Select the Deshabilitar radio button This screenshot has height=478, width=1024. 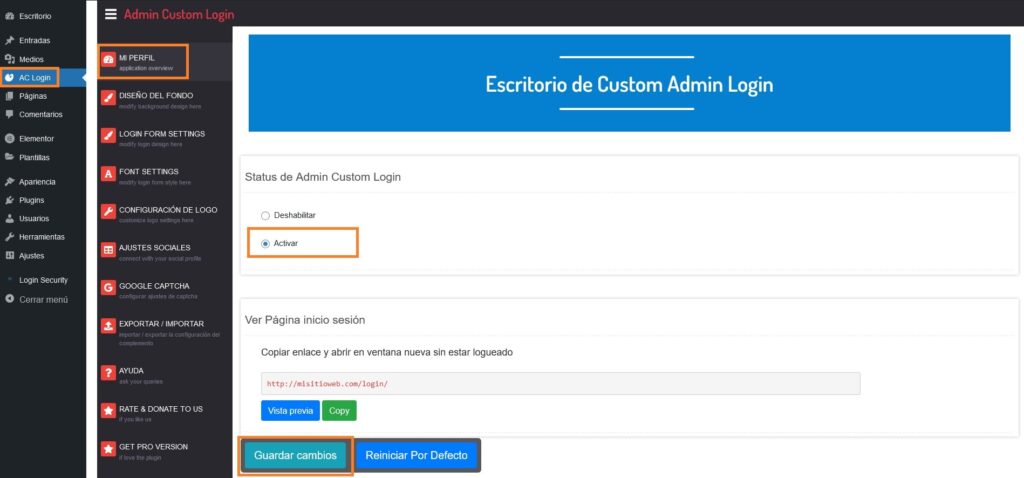[x=265, y=215]
